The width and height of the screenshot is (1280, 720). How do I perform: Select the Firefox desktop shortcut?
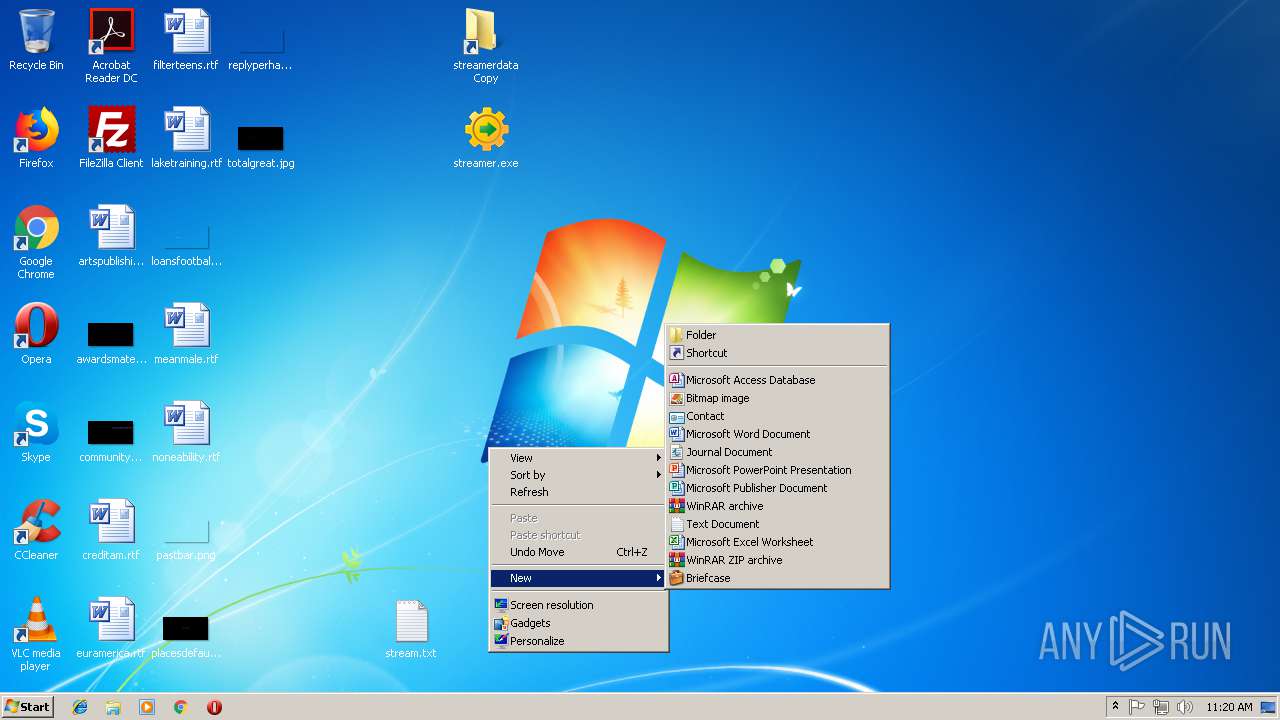(x=36, y=138)
